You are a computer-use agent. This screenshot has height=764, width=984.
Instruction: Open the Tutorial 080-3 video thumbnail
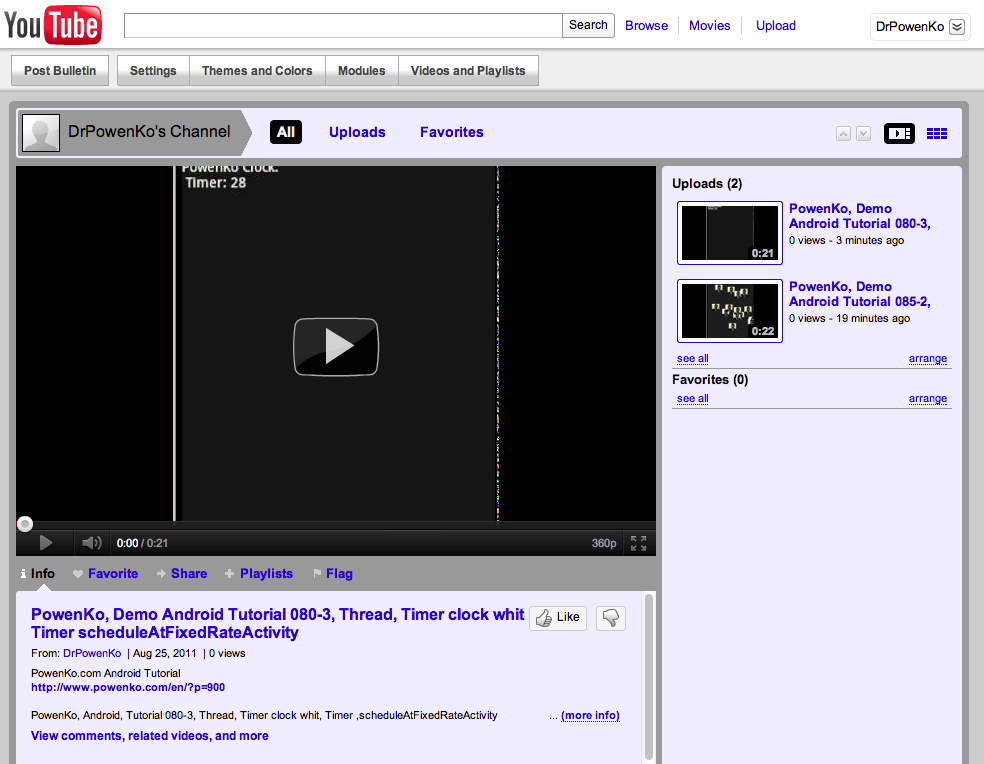(730, 233)
